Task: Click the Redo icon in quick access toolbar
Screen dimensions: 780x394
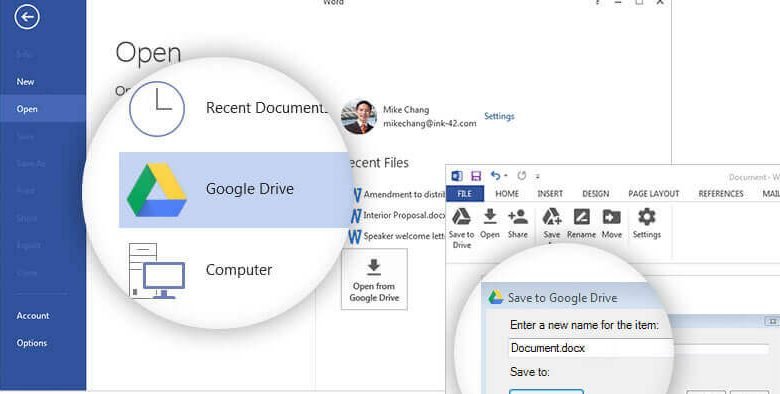Action: (x=521, y=176)
